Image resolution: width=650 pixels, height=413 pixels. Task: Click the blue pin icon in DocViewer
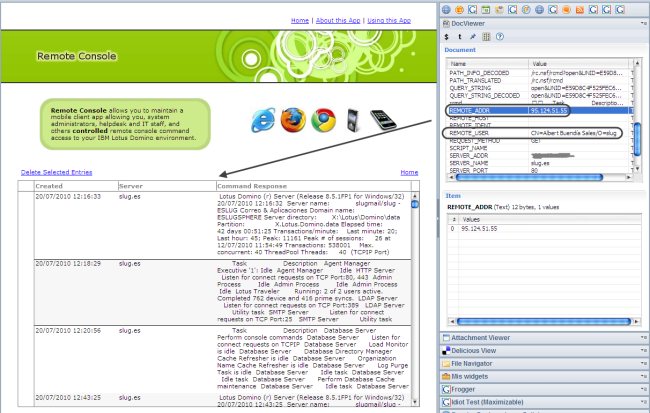click(x=473, y=37)
